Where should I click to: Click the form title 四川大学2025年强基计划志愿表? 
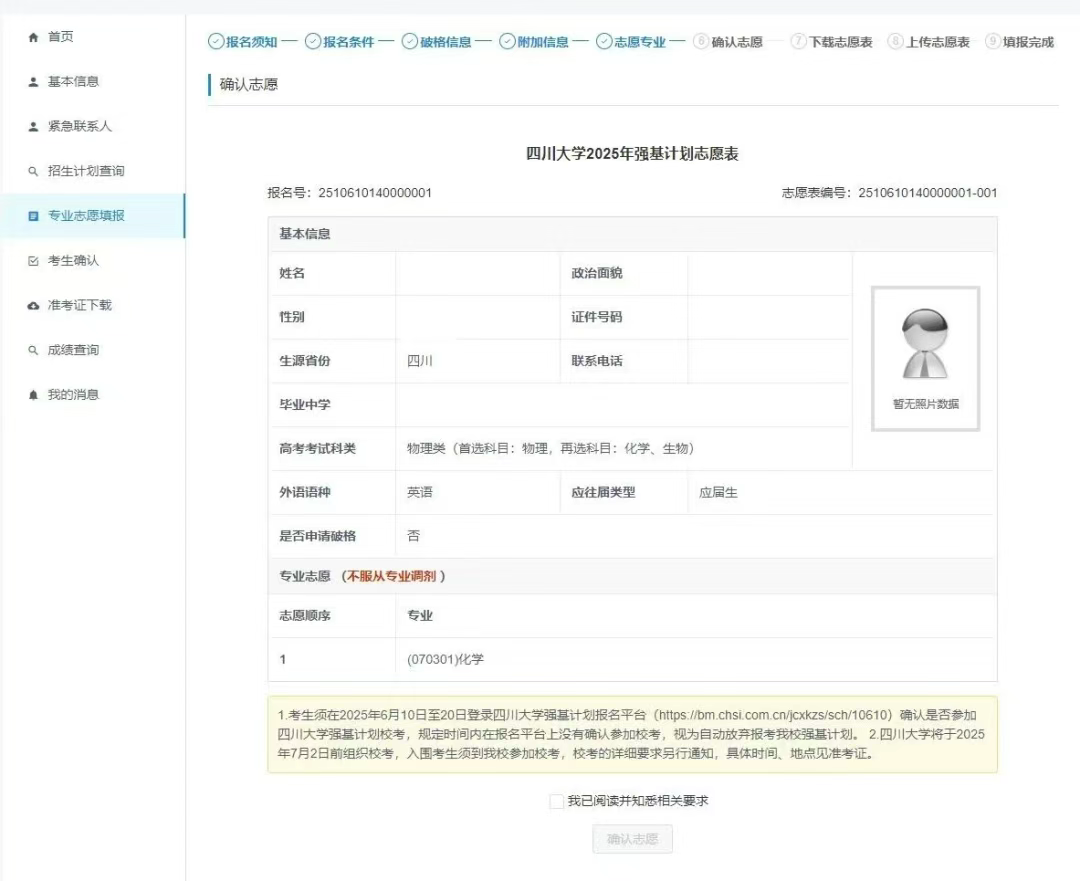(632, 154)
